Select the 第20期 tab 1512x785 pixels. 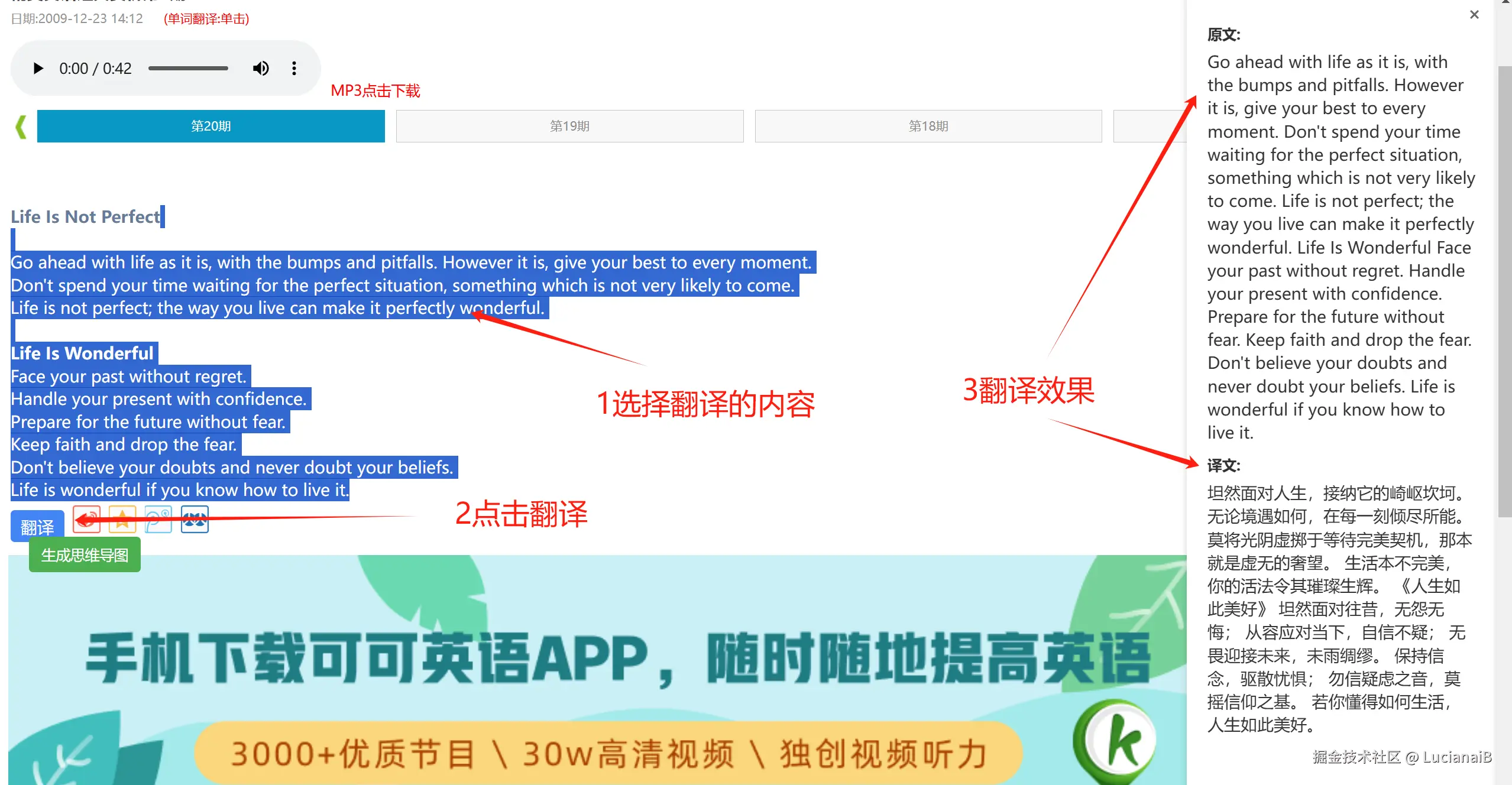pyautogui.click(x=211, y=126)
